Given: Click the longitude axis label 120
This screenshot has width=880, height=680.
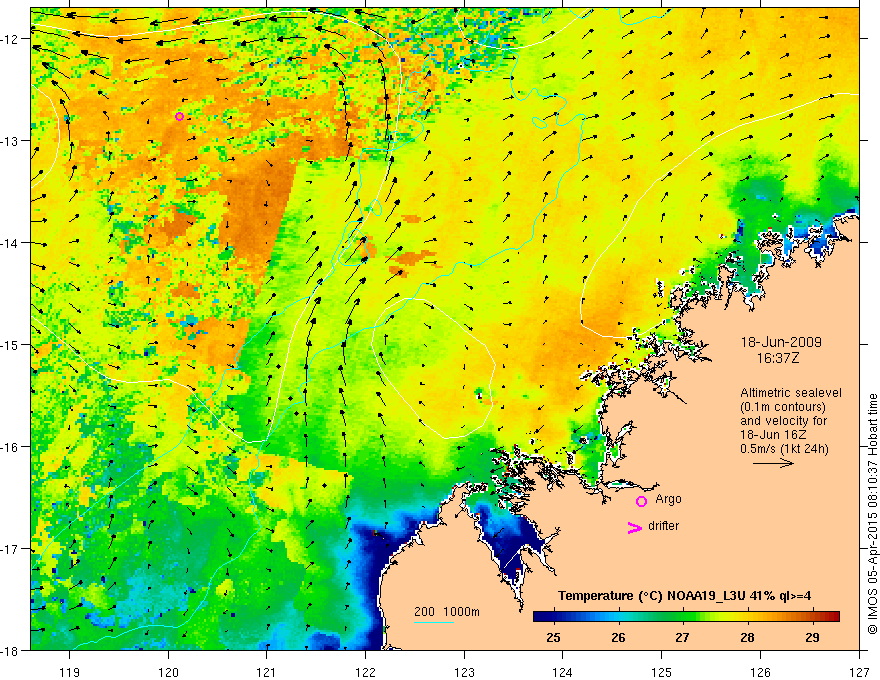Looking at the screenshot, I should [168, 672].
